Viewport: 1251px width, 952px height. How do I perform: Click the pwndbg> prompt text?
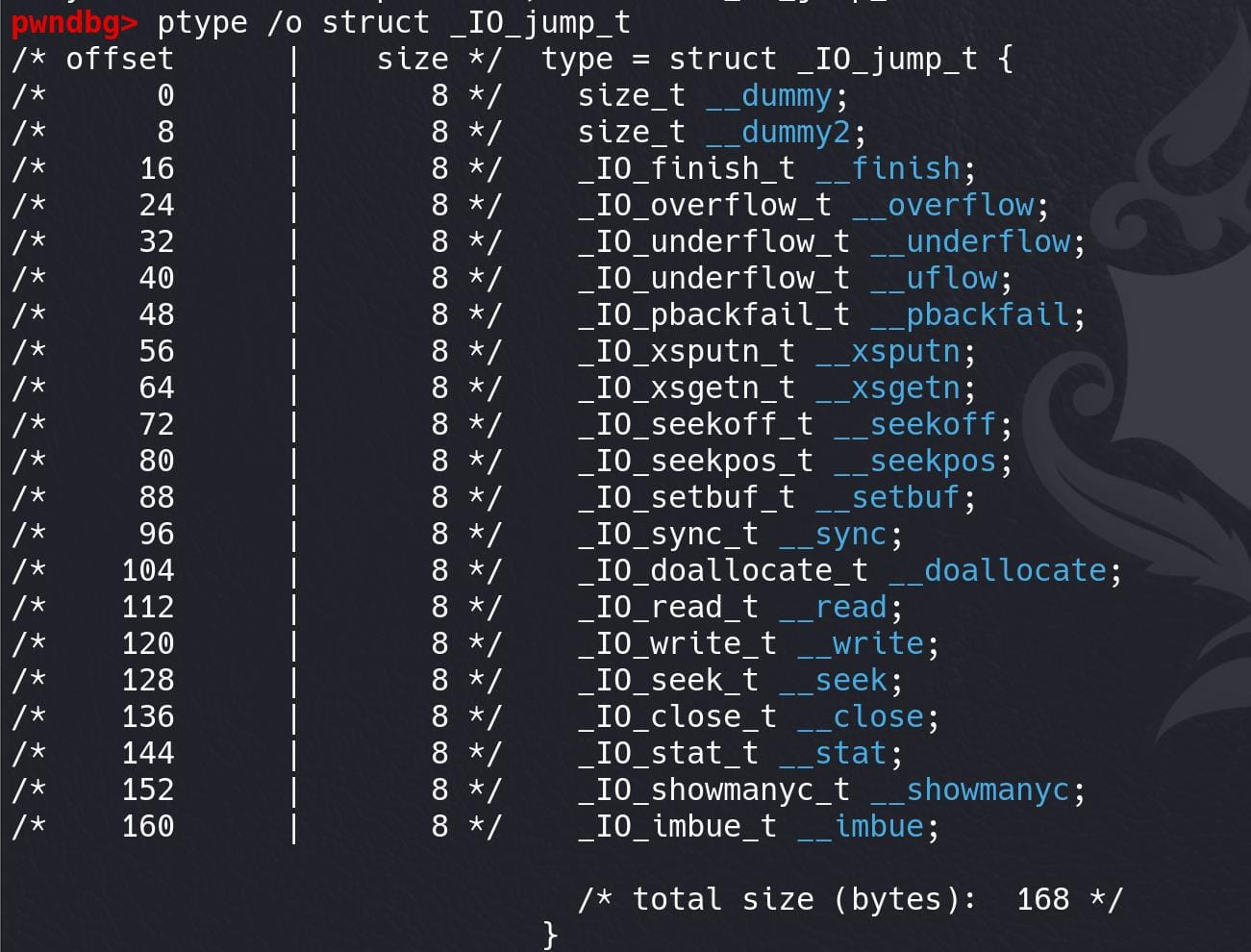pyautogui.click(x=74, y=21)
